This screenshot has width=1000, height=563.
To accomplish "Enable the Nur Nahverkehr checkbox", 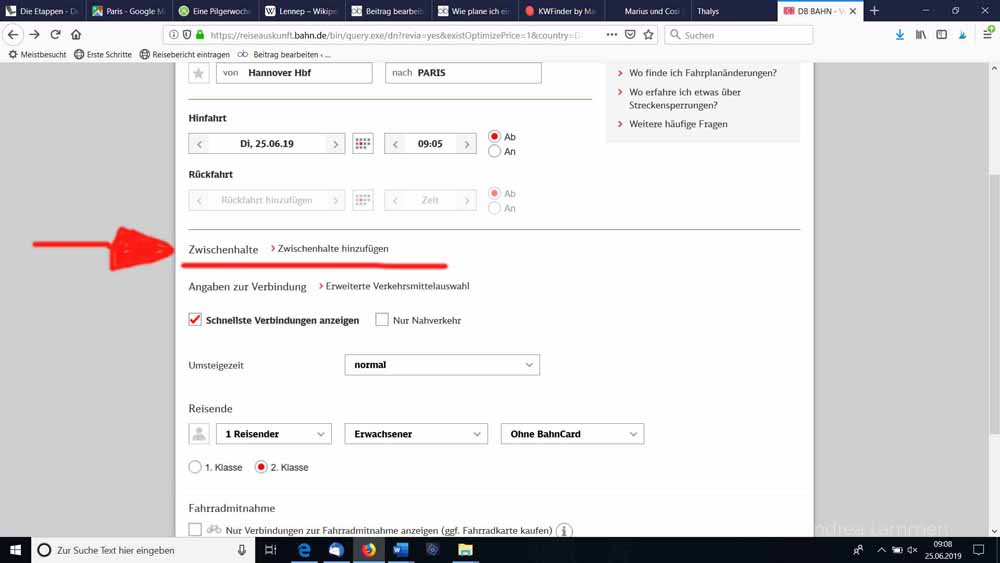I will click(x=382, y=320).
